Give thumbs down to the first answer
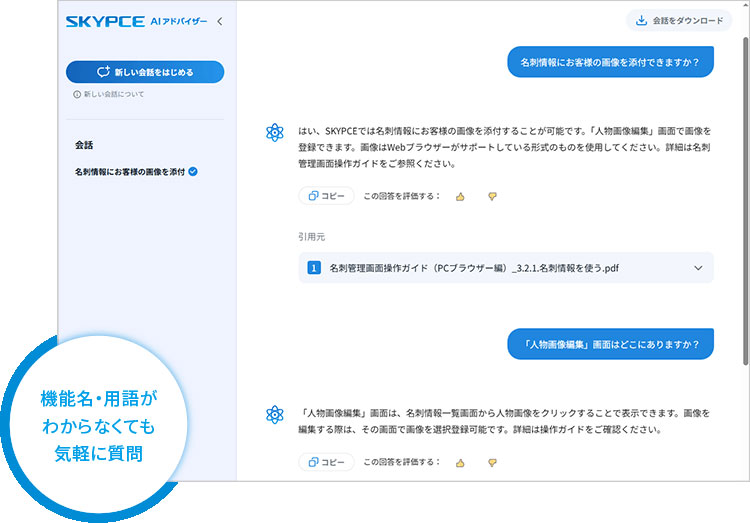Screen dimensions: 750x523 492,196
